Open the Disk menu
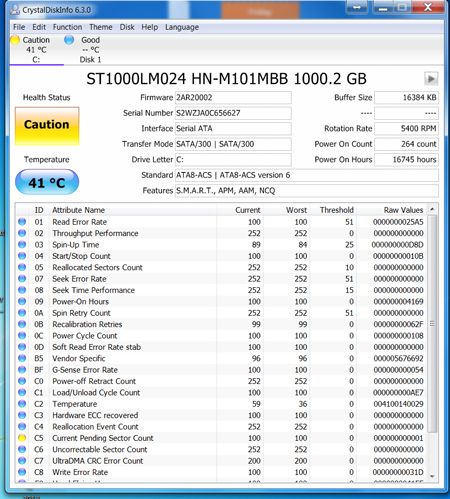The image size is (450, 499). [x=127, y=27]
